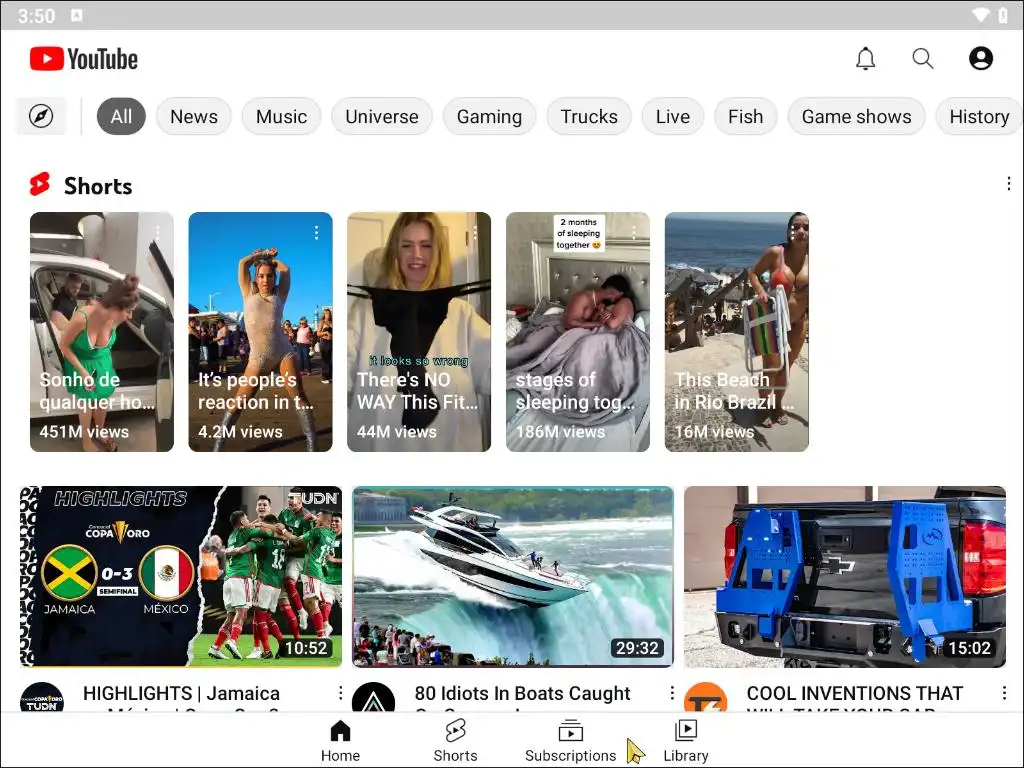Viewport: 1024px width, 768px height.
Task: Play the boat waterfall video thumbnail
Action: pos(513,577)
